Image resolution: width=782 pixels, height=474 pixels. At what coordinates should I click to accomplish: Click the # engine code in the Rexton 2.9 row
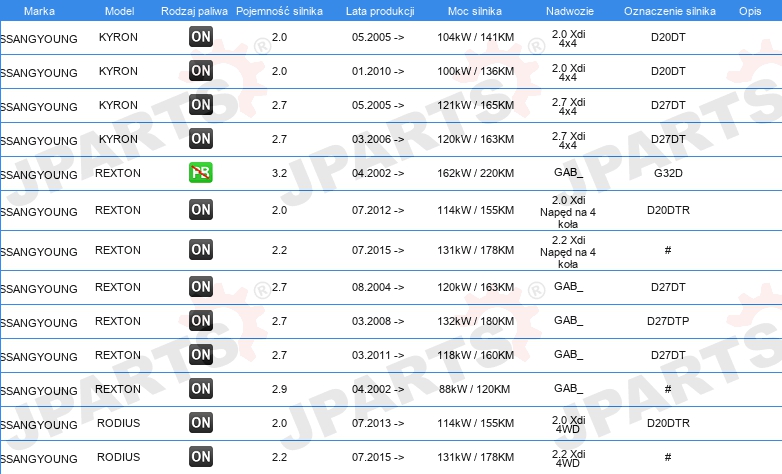point(668,389)
